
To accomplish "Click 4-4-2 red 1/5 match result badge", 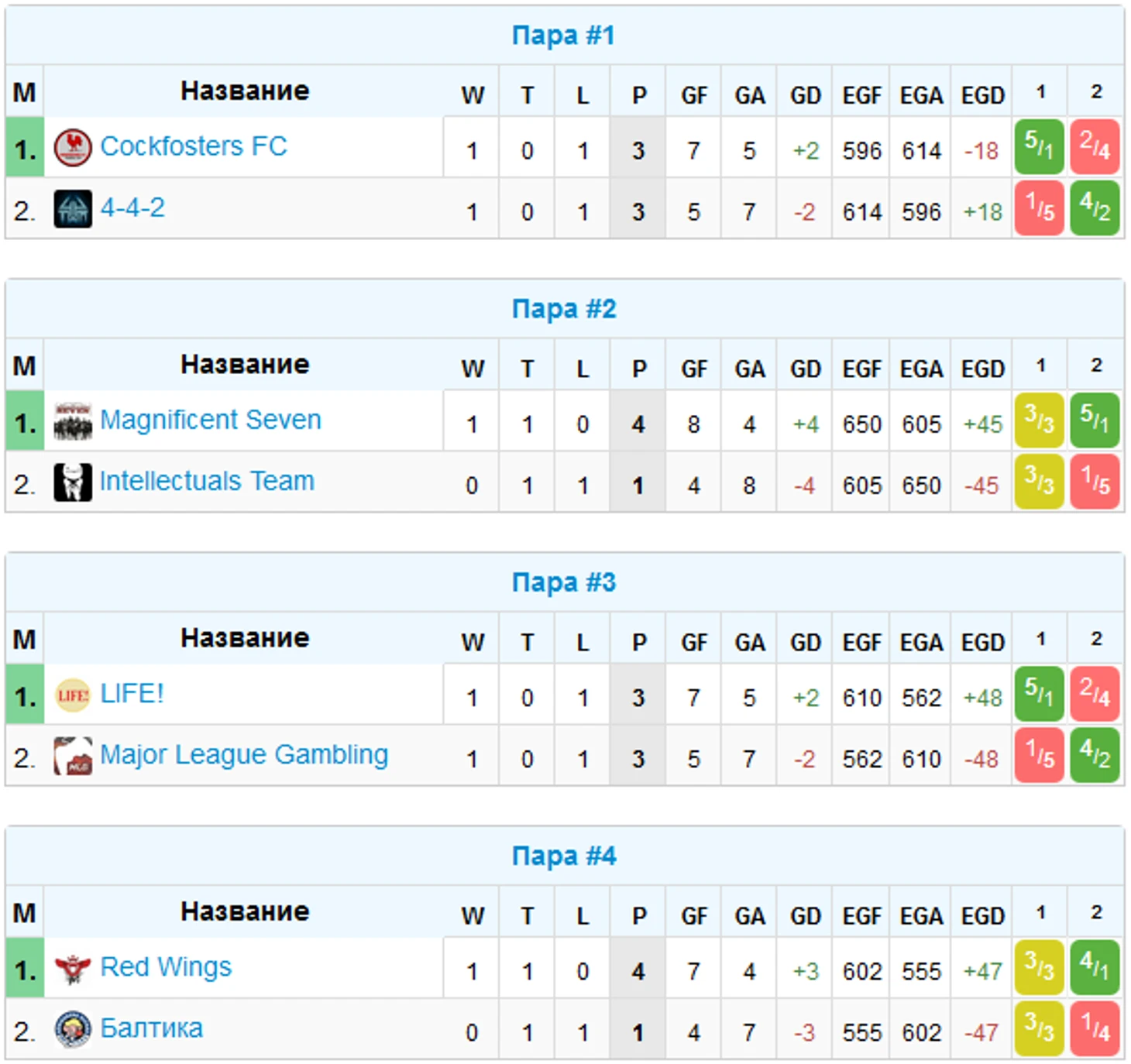I will point(1039,208).
